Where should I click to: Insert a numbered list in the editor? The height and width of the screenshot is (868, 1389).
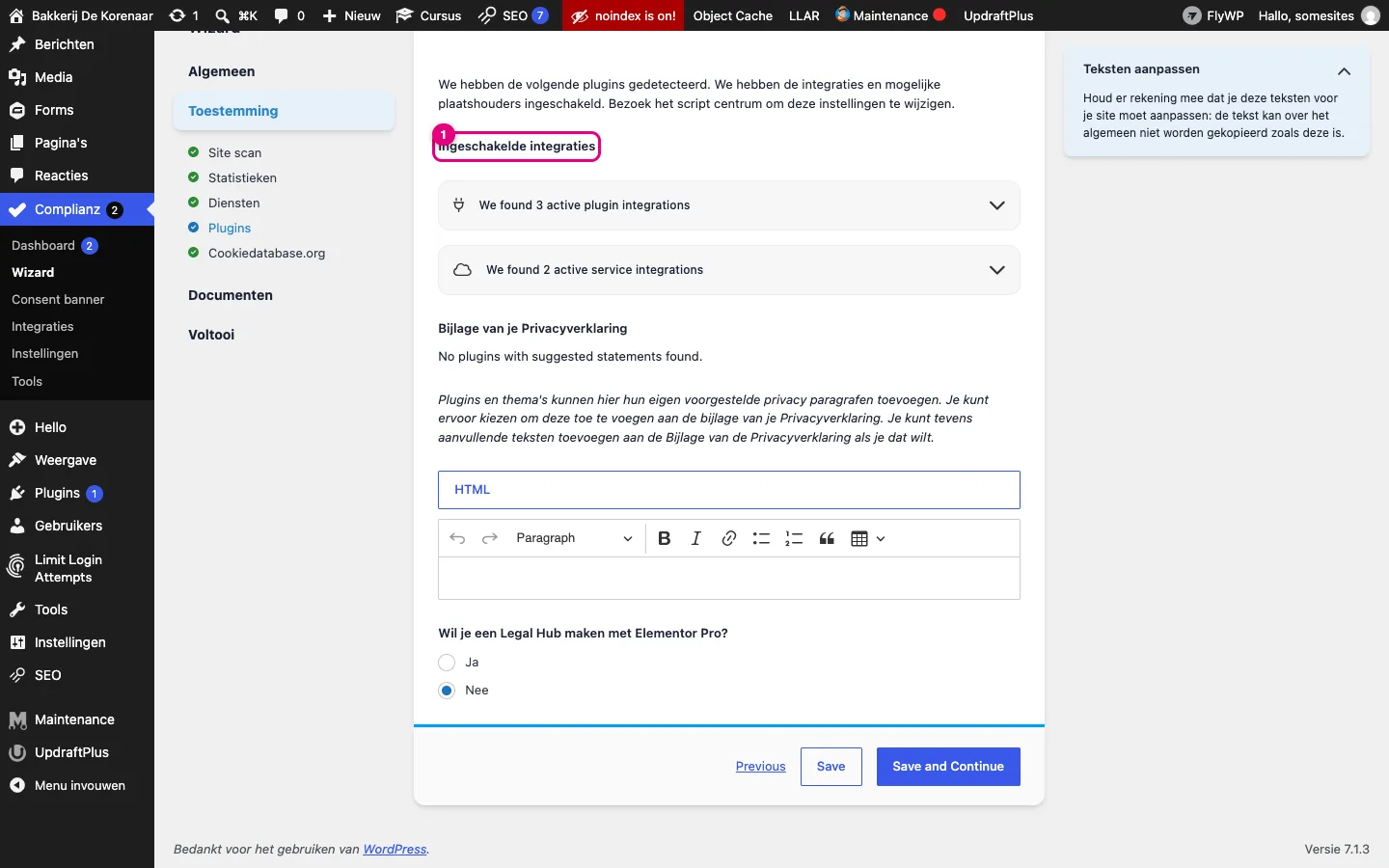pyautogui.click(x=794, y=538)
